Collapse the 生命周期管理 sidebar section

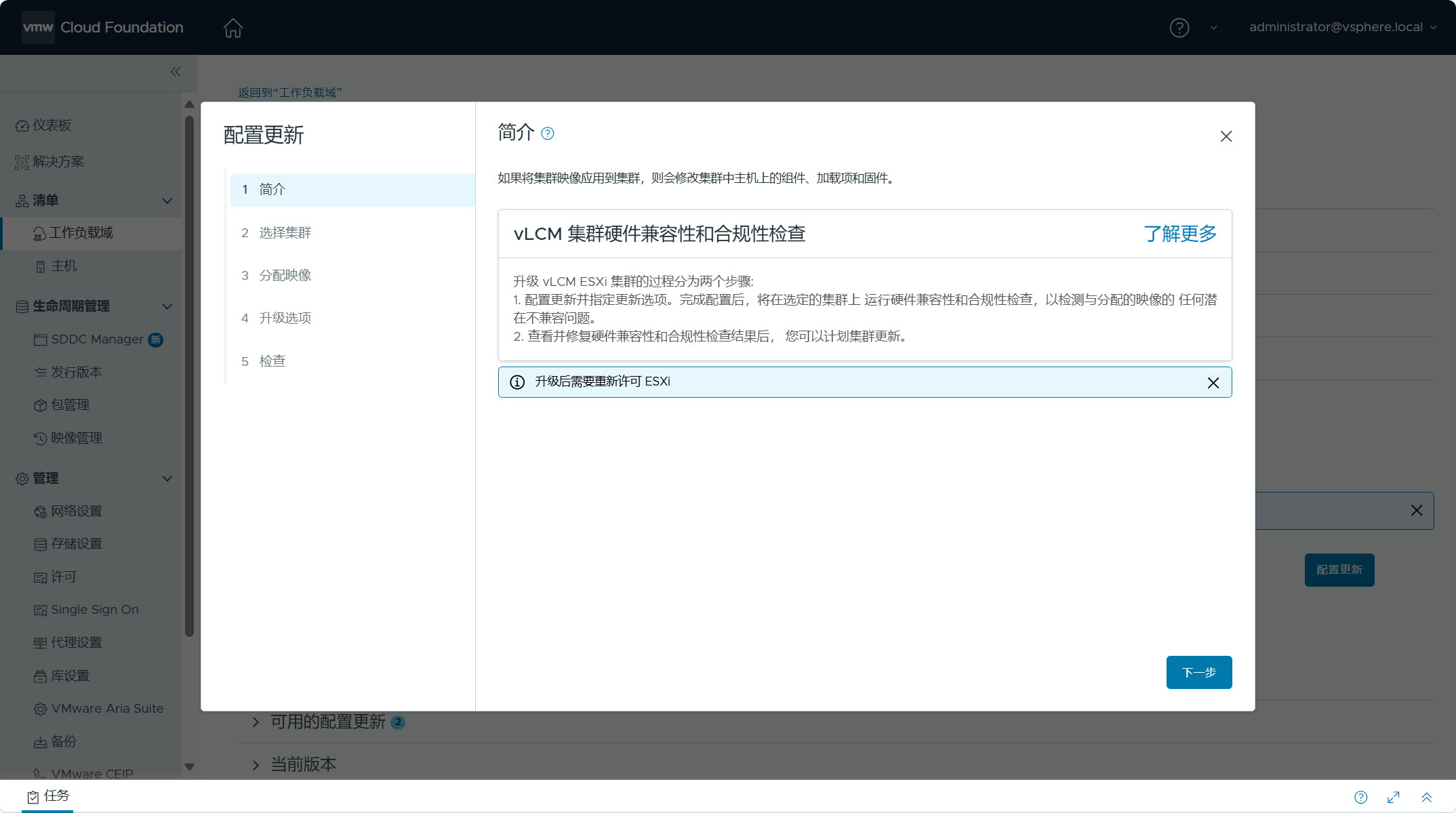167,306
